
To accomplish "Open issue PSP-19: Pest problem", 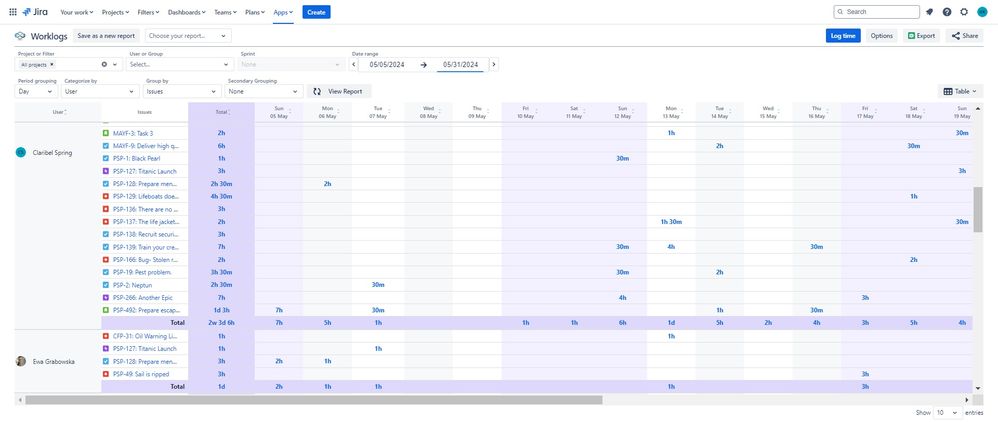I will [x=142, y=272].
